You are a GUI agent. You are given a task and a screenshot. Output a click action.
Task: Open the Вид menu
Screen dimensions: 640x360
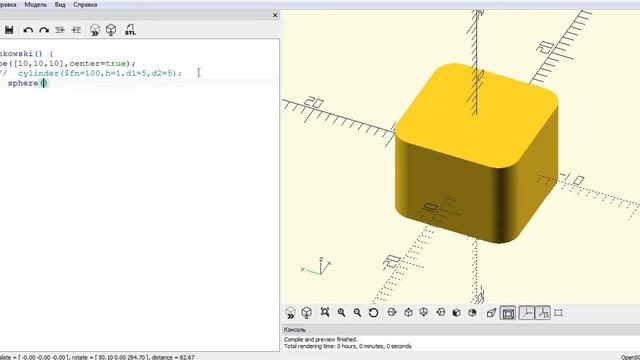pos(60,5)
